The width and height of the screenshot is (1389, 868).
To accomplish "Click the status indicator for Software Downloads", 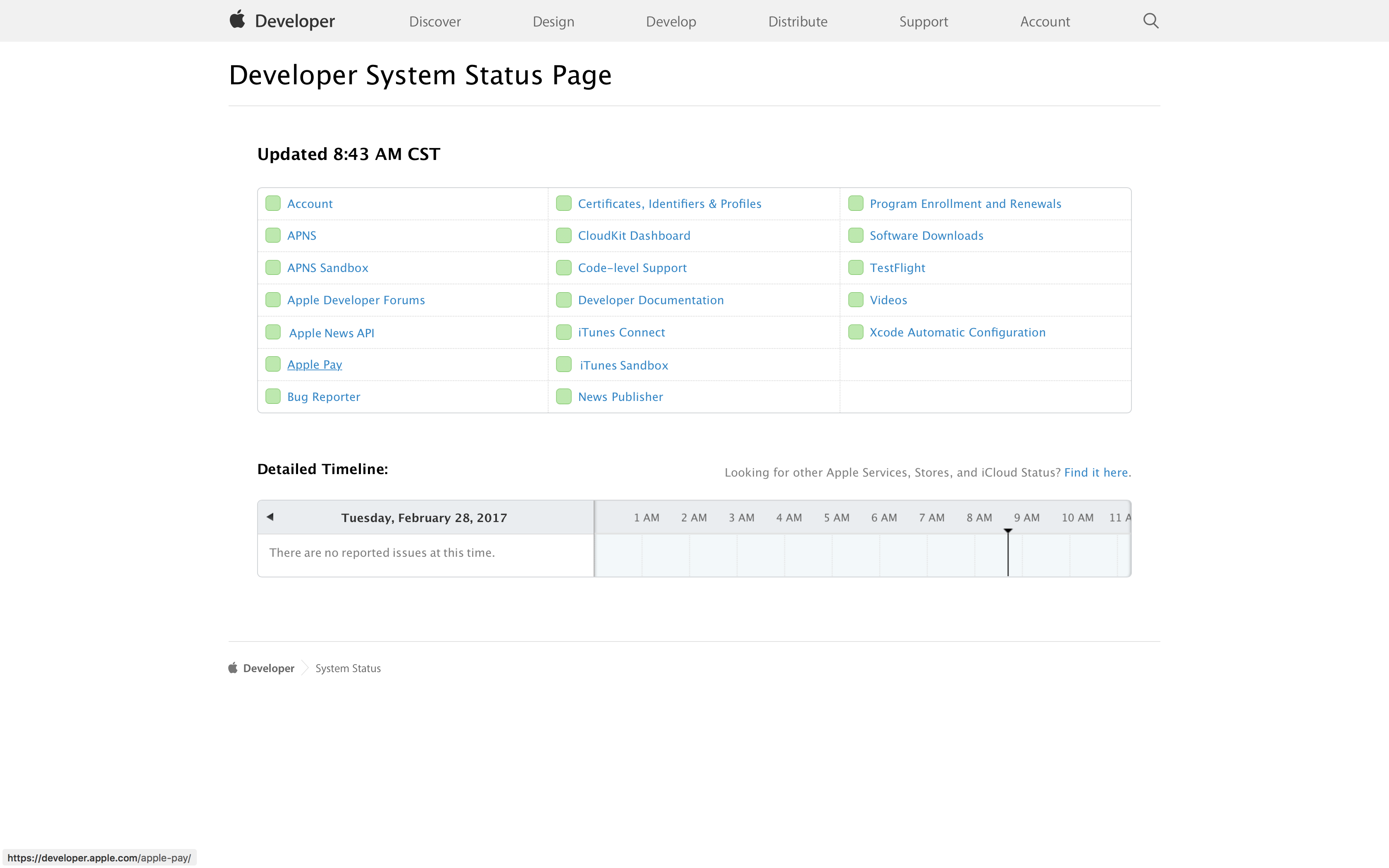I will click(x=856, y=235).
